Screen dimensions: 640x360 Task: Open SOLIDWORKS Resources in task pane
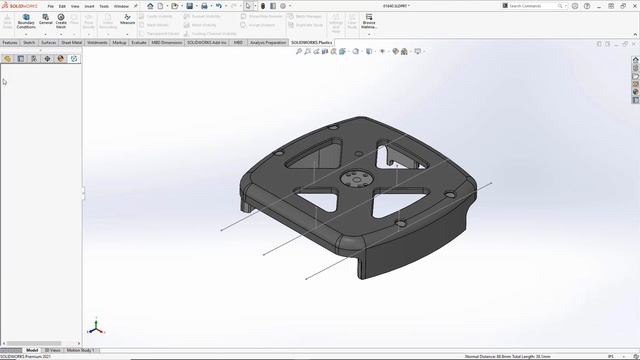(635, 60)
